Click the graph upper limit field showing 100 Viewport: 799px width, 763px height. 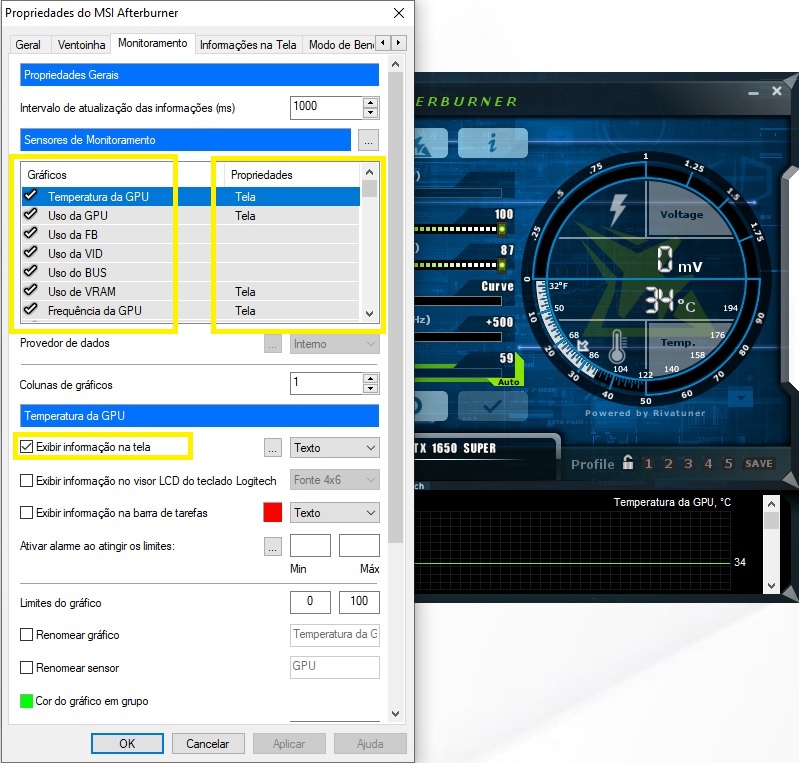tap(359, 602)
